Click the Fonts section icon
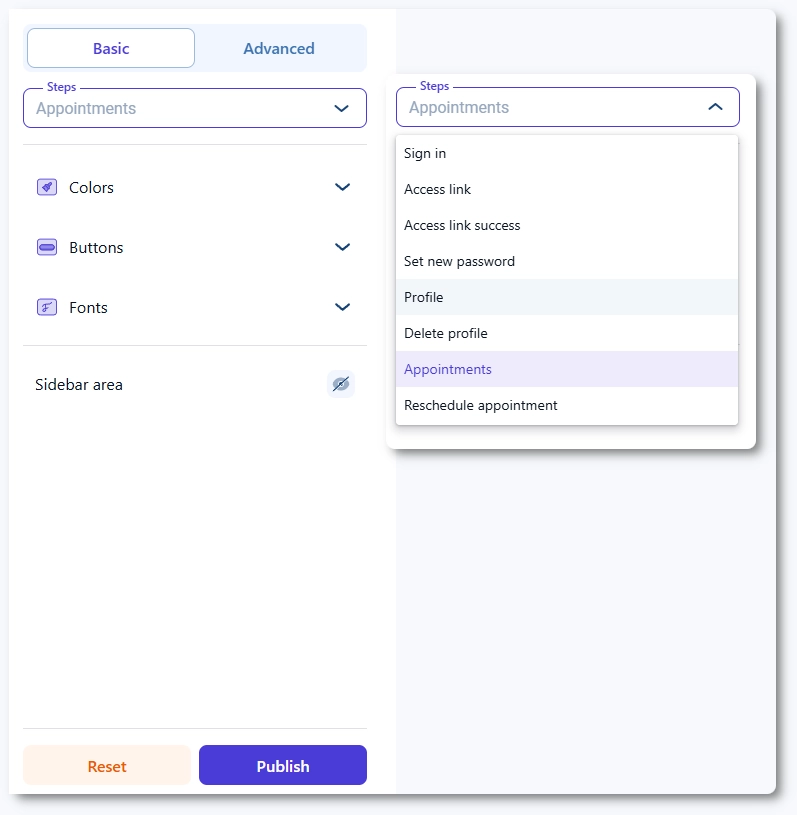The height and width of the screenshot is (815, 797). 46,307
